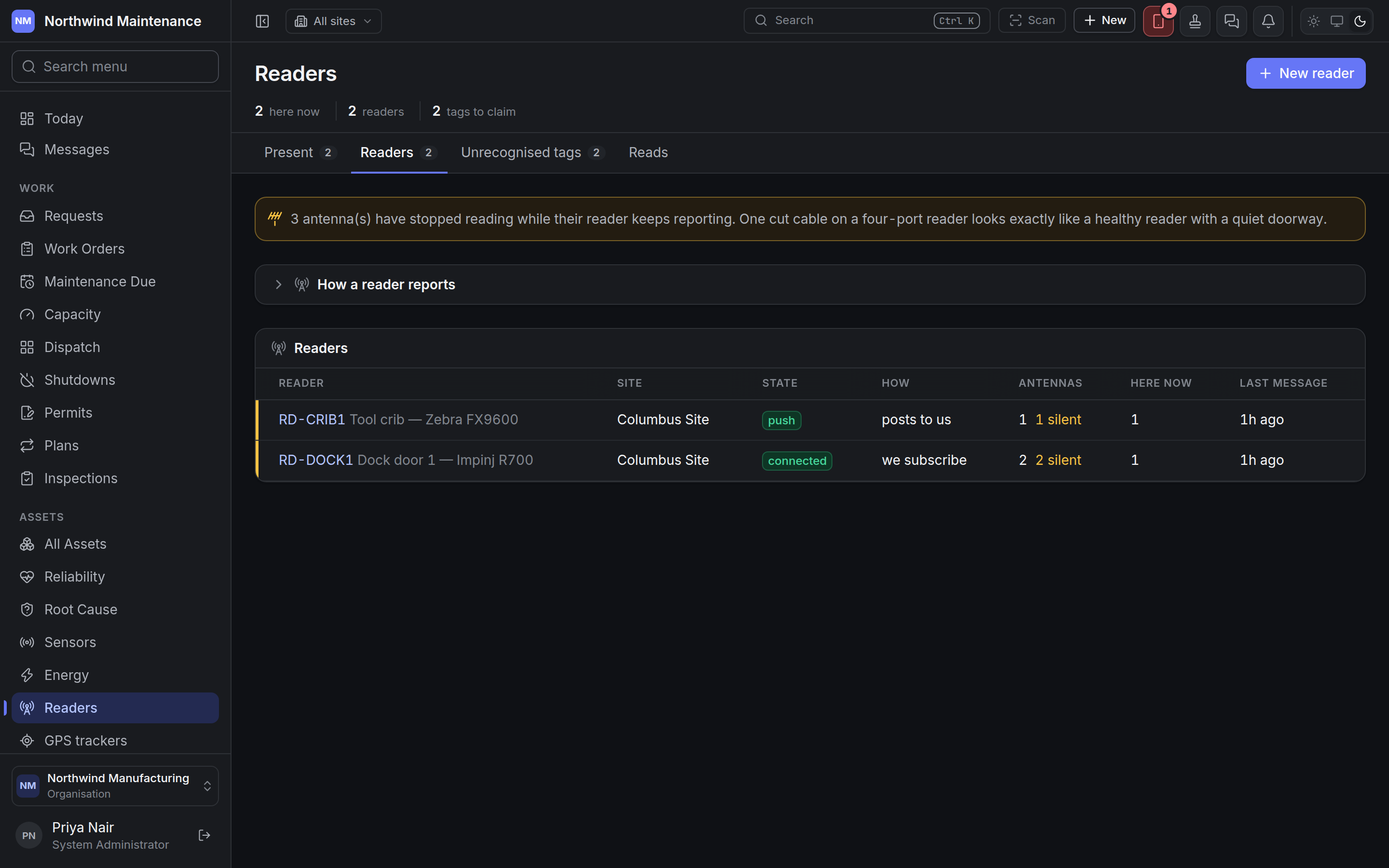Switch to the Reads tab
Screen dimensions: 1389x868
[648, 153]
